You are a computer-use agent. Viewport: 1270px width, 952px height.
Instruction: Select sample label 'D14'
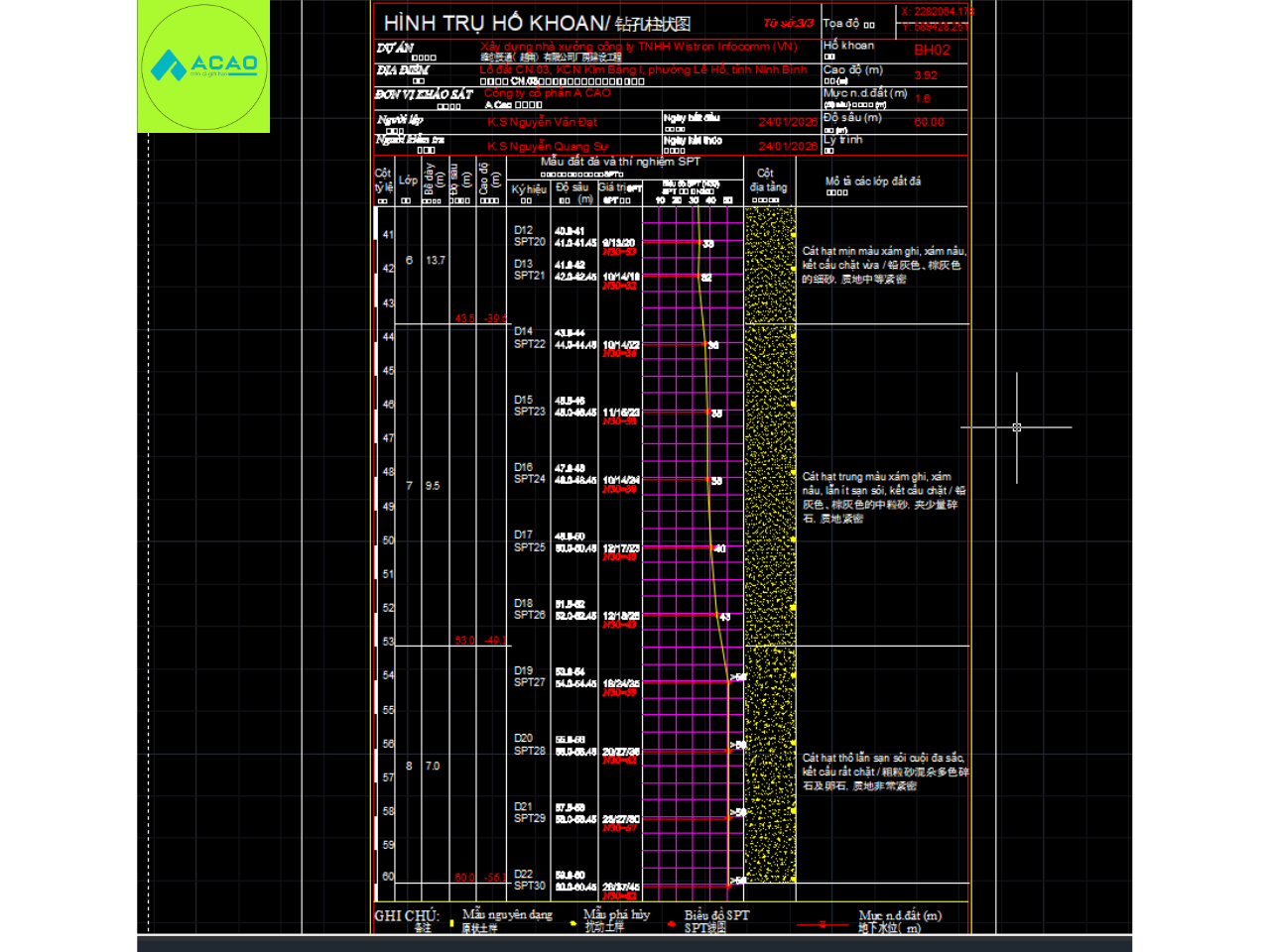(x=524, y=331)
